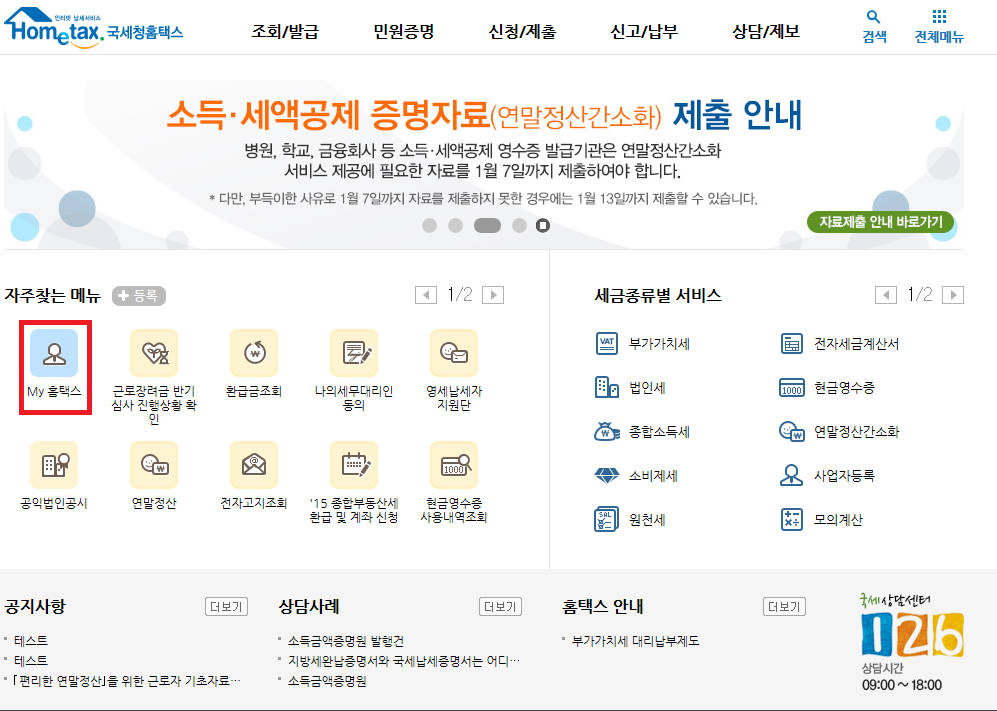This screenshot has width=997, height=711.
Task: Open the 연말정산 icon in 자주찾는 메뉴
Action: pos(154,465)
